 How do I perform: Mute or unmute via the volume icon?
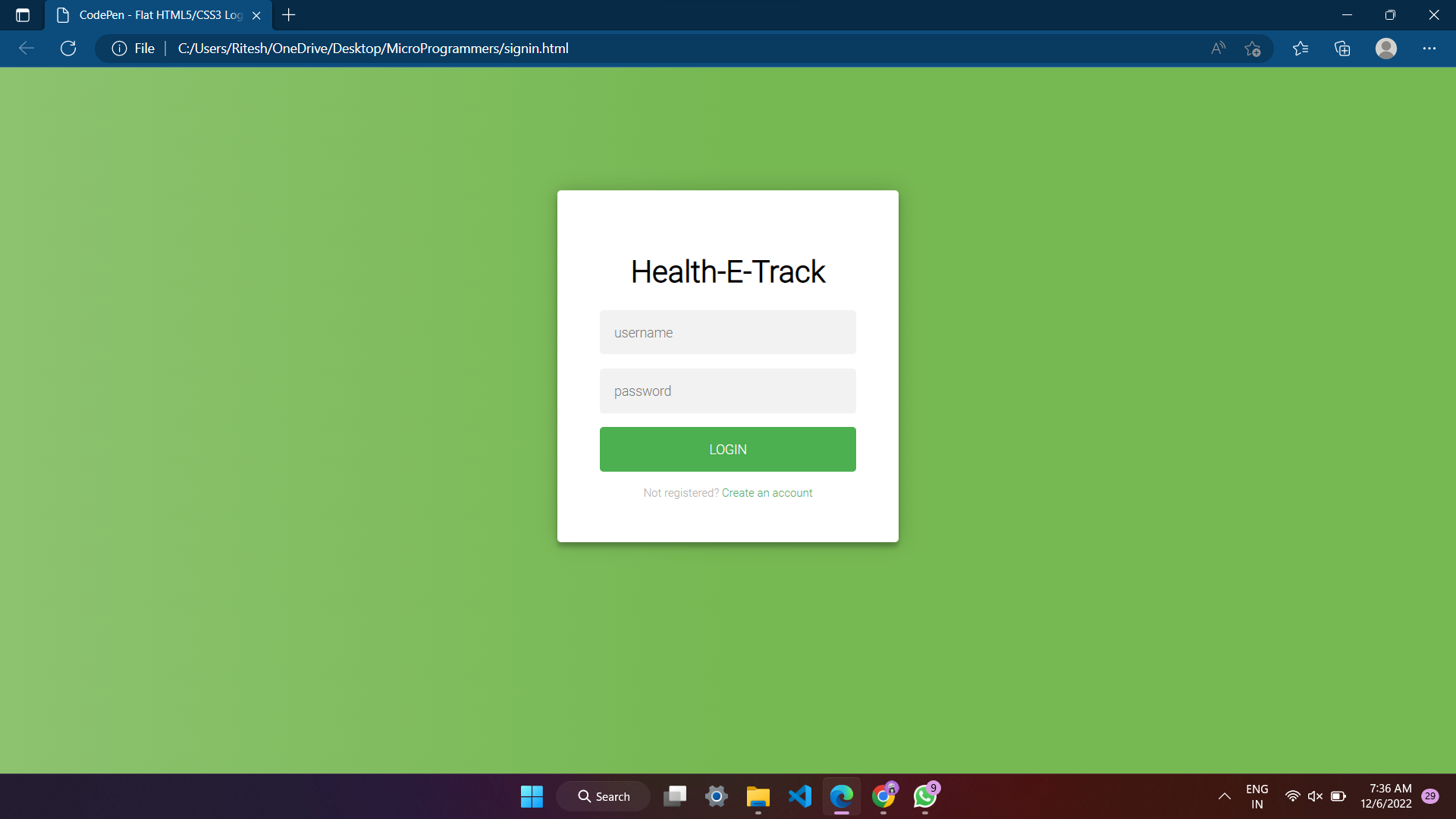pyautogui.click(x=1315, y=796)
